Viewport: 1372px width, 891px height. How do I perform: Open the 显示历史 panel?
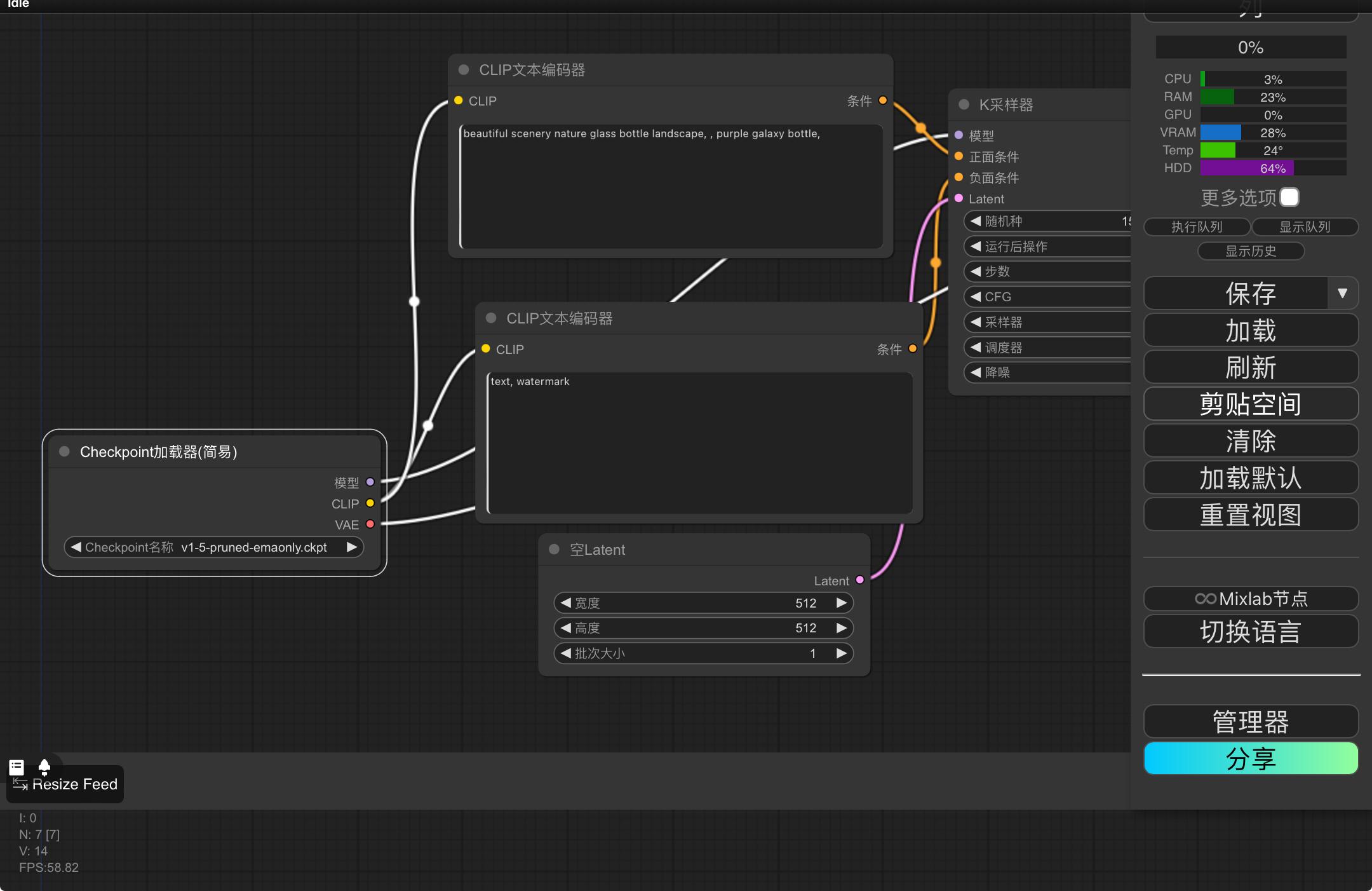[1250, 251]
